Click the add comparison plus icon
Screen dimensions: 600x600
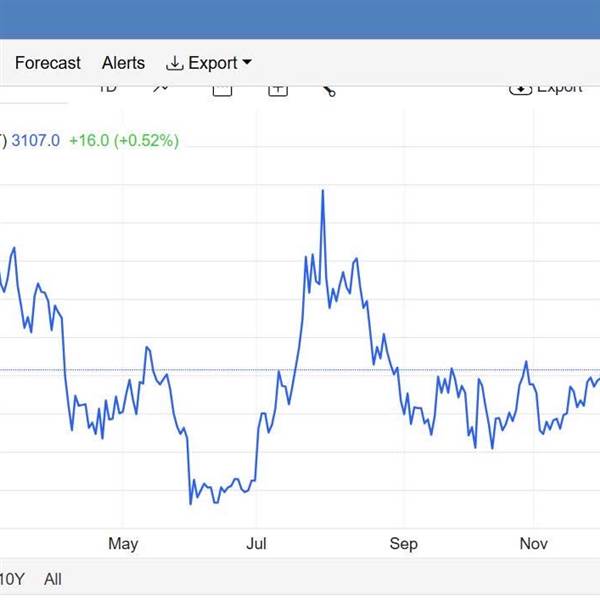[277, 89]
